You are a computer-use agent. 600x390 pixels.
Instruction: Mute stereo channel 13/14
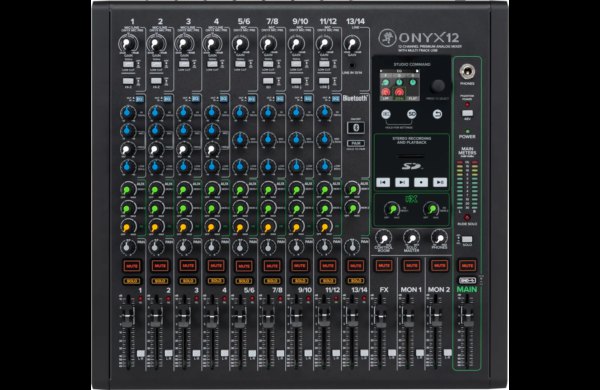(355, 266)
